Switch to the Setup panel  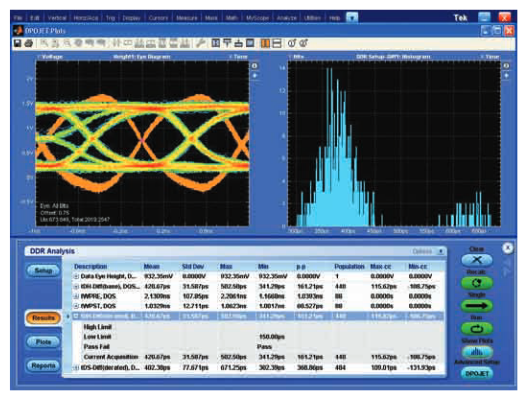pyautogui.click(x=43, y=270)
